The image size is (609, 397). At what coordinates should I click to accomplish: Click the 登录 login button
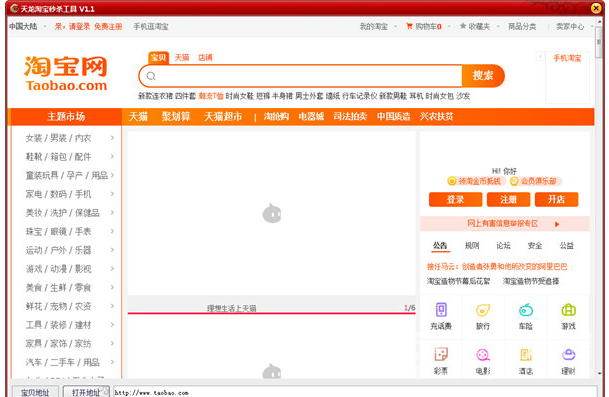[455, 200]
